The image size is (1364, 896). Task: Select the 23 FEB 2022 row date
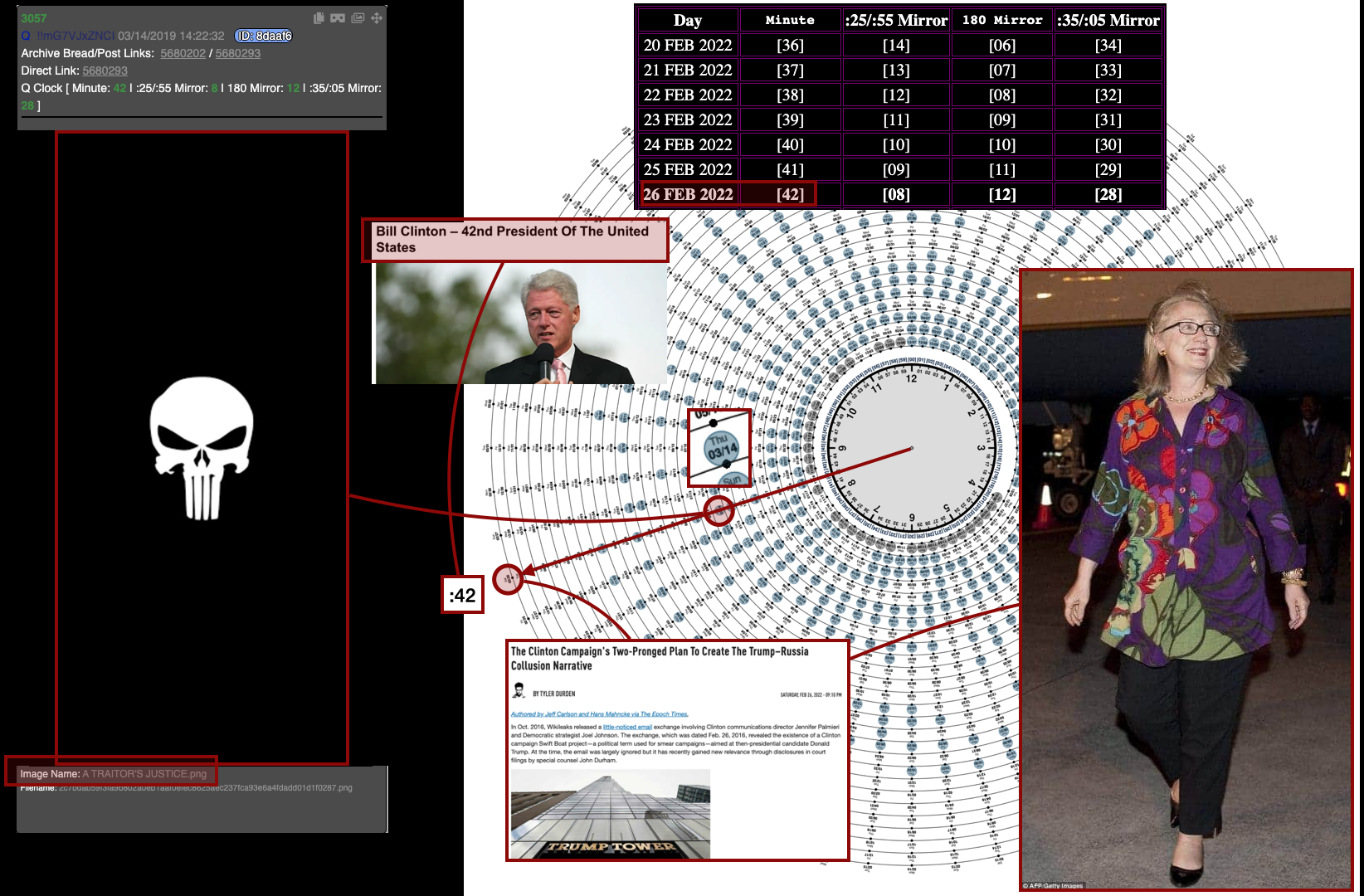click(x=688, y=119)
